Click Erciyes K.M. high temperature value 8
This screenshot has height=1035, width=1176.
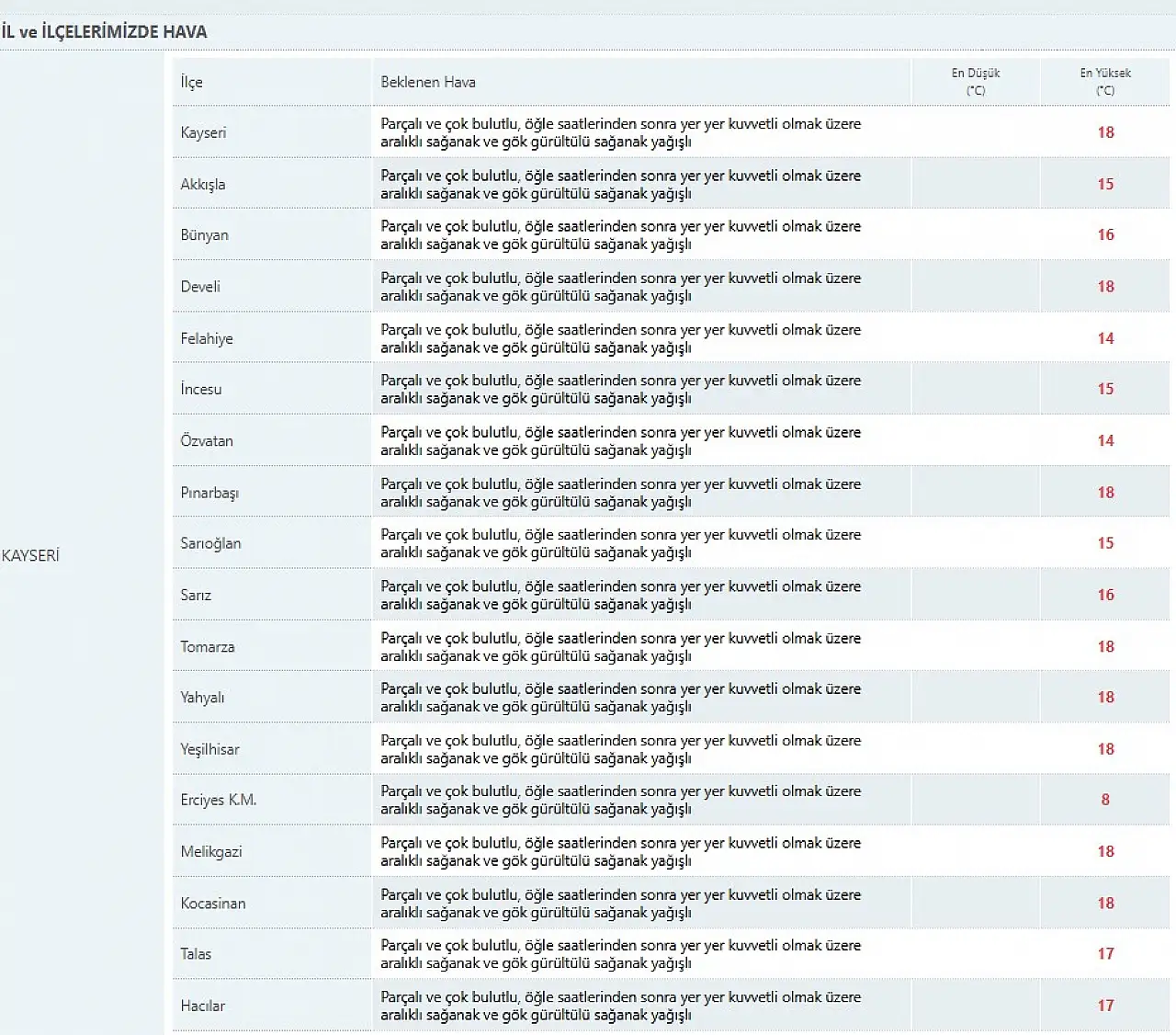coord(1105,800)
